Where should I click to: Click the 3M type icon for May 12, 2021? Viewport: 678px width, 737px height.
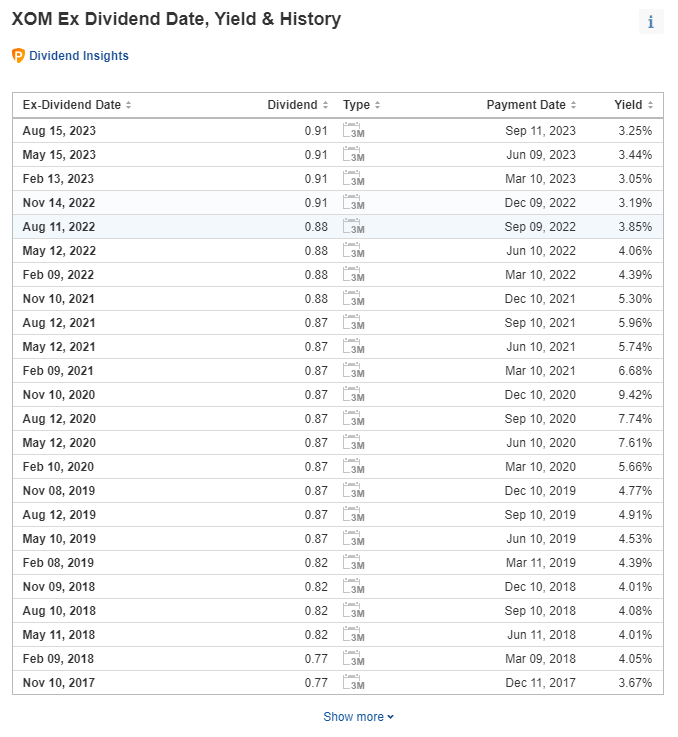[354, 346]
